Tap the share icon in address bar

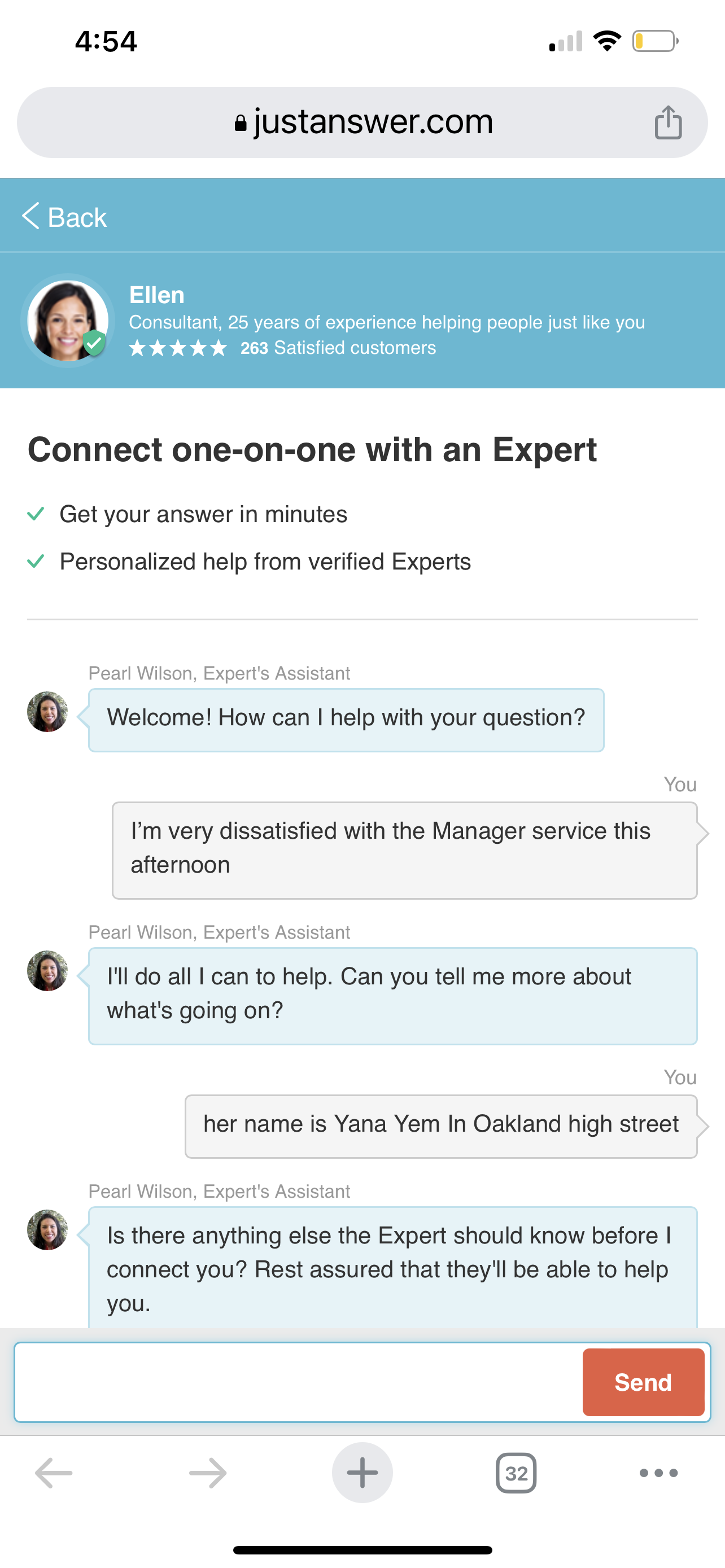point(668,122)
